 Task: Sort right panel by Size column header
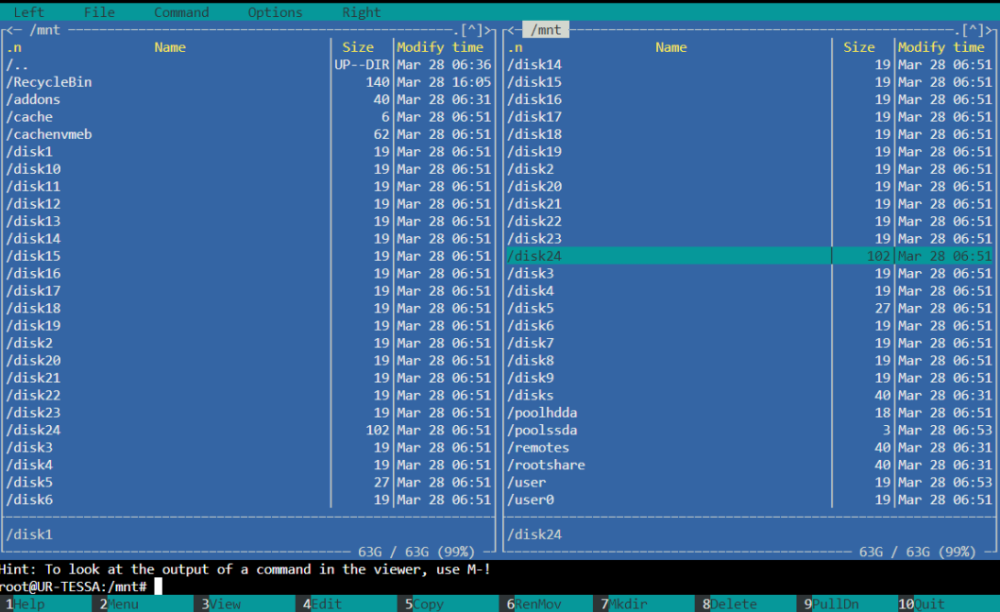pyautogui.click(x=859, y=47)
